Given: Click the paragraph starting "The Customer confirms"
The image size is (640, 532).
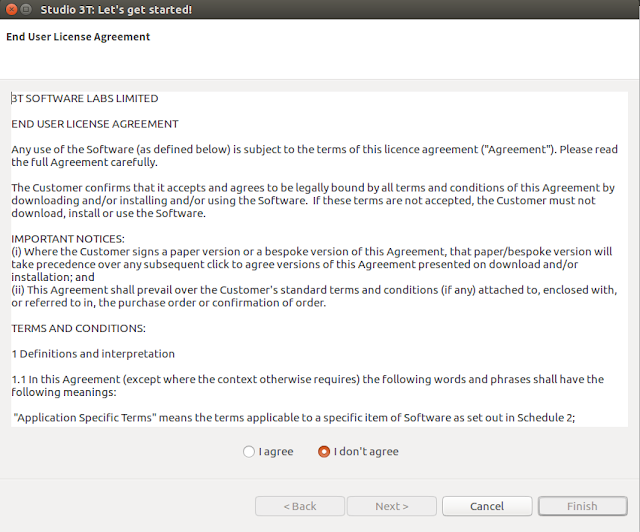Looking at the screenshot, I should pos(313,200).
